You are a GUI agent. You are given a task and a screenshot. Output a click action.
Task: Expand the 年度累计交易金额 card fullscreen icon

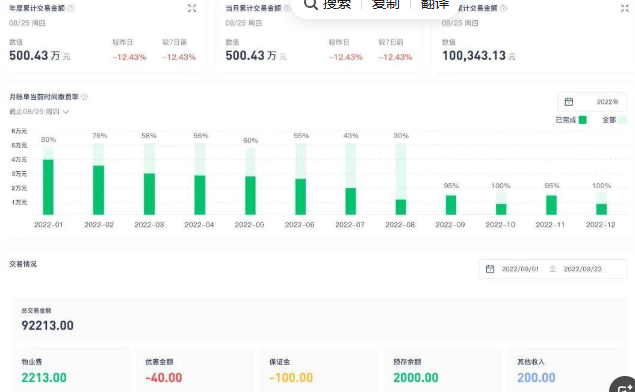pyautogui.click(x=192, y=8)
